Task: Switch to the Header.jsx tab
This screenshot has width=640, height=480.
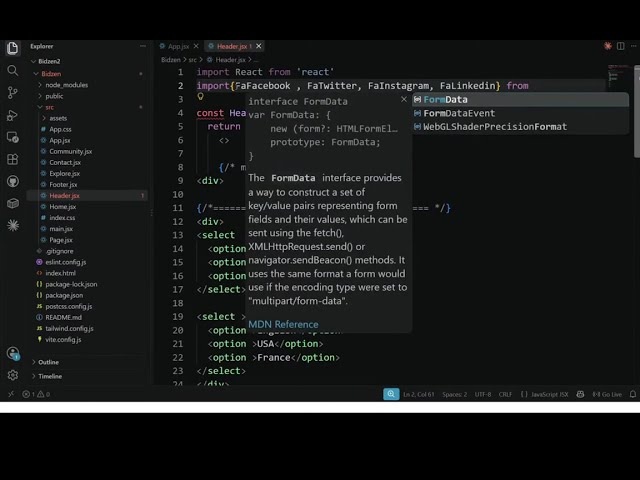Action: [x=230, y=46]
